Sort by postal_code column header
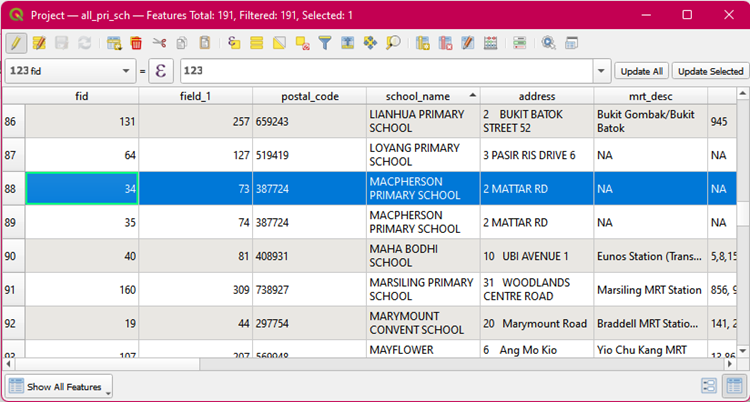750x402 pixels. (309, 96)
